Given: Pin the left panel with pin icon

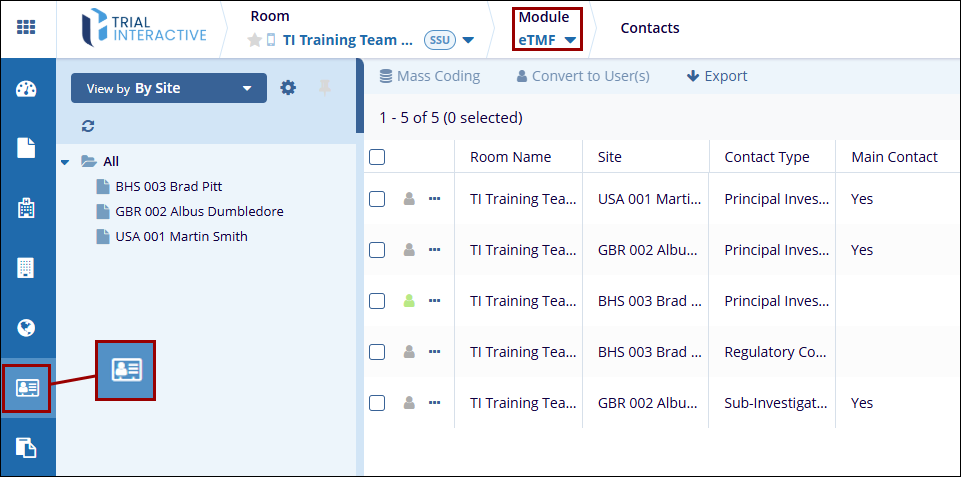Looking at the screenshot, I should (x=324, y=88).
